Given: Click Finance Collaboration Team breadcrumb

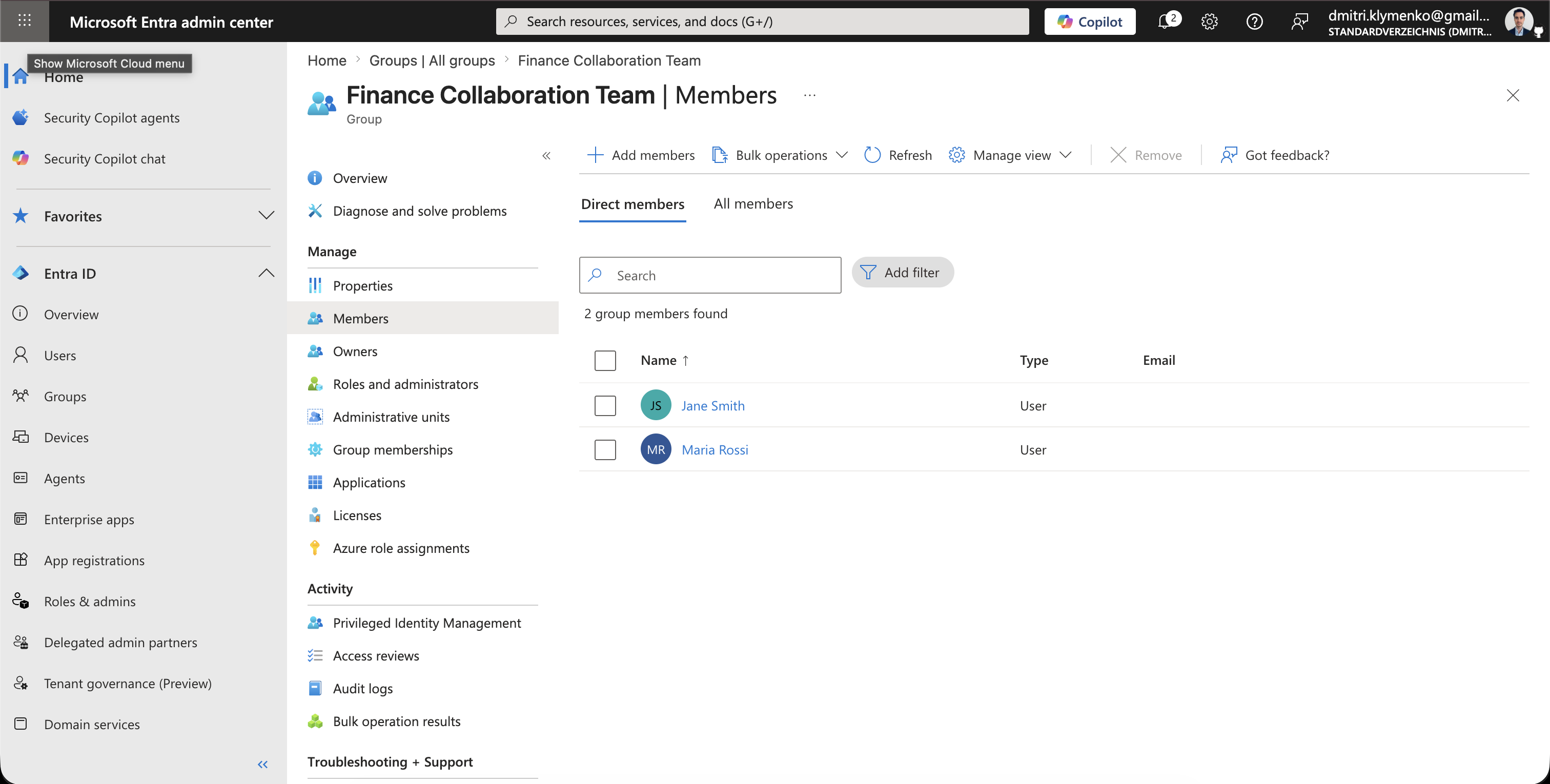Looking at the screenshot, I should tap(609, 61).
